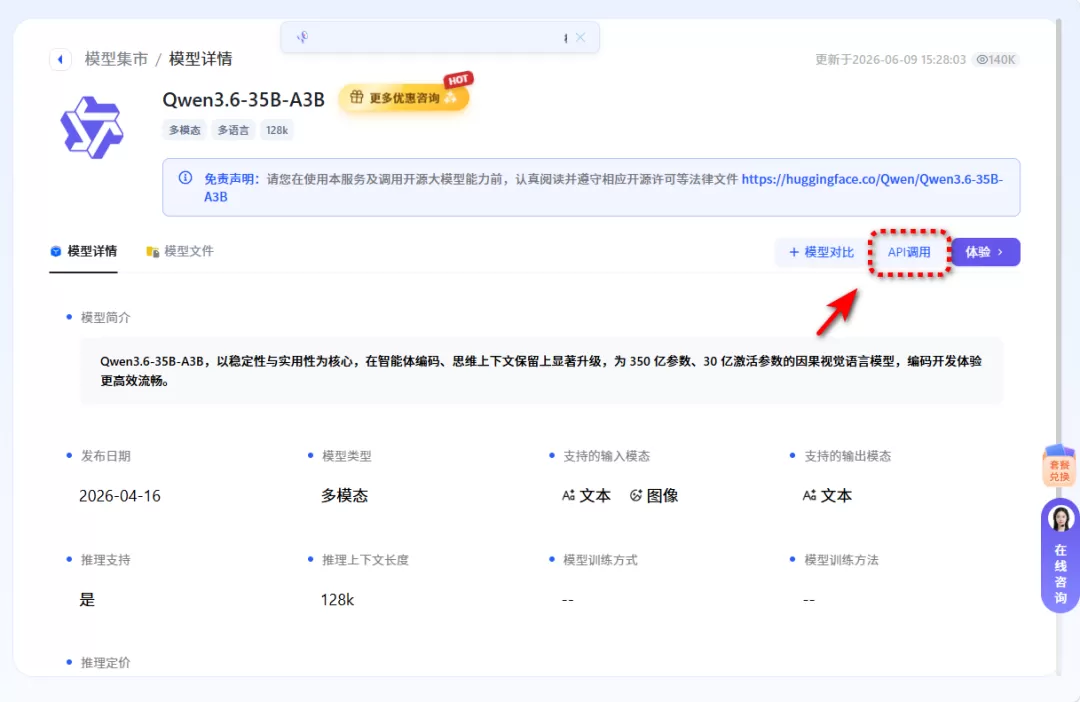The height and width of the screenshot is (702, 1080).
Task: Click the 体验 button
Action: pyautogui.click(x=985, y=252)
